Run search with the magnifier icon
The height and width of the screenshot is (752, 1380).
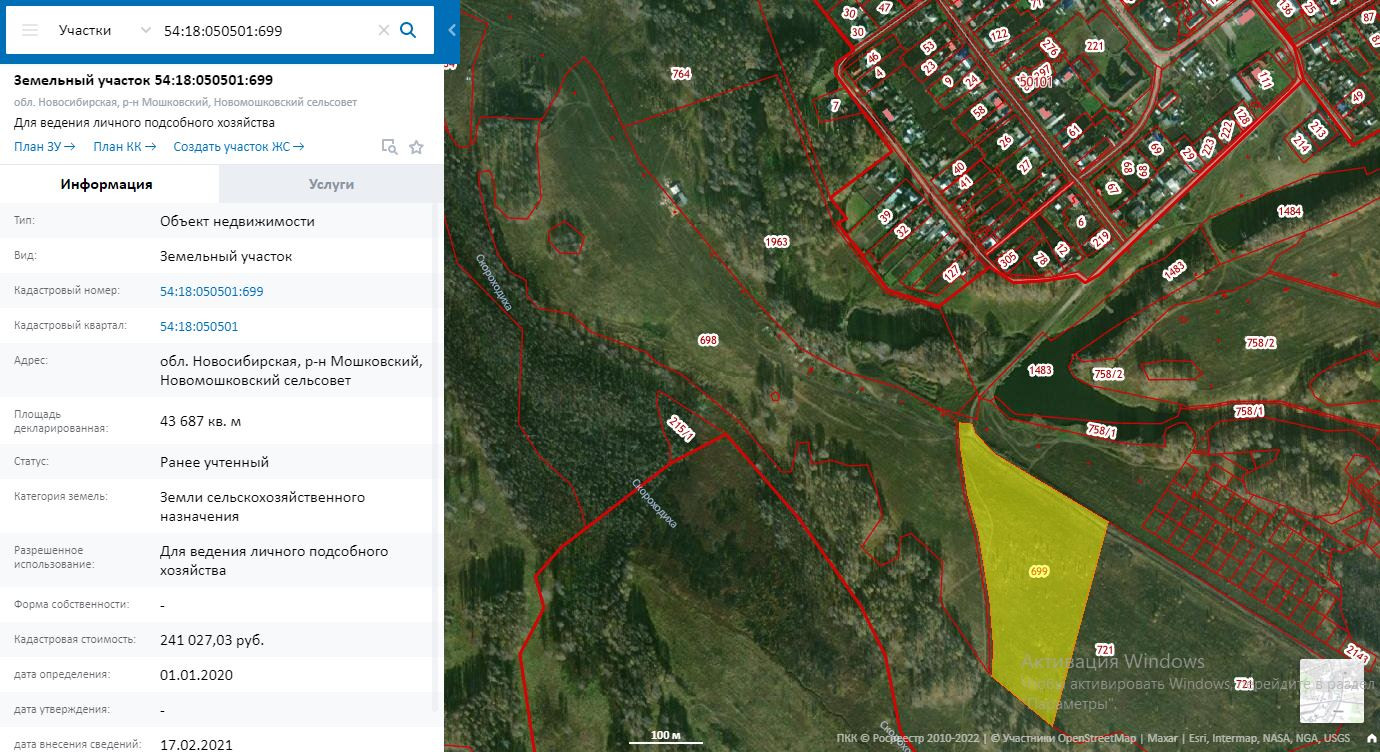(408, 30)
